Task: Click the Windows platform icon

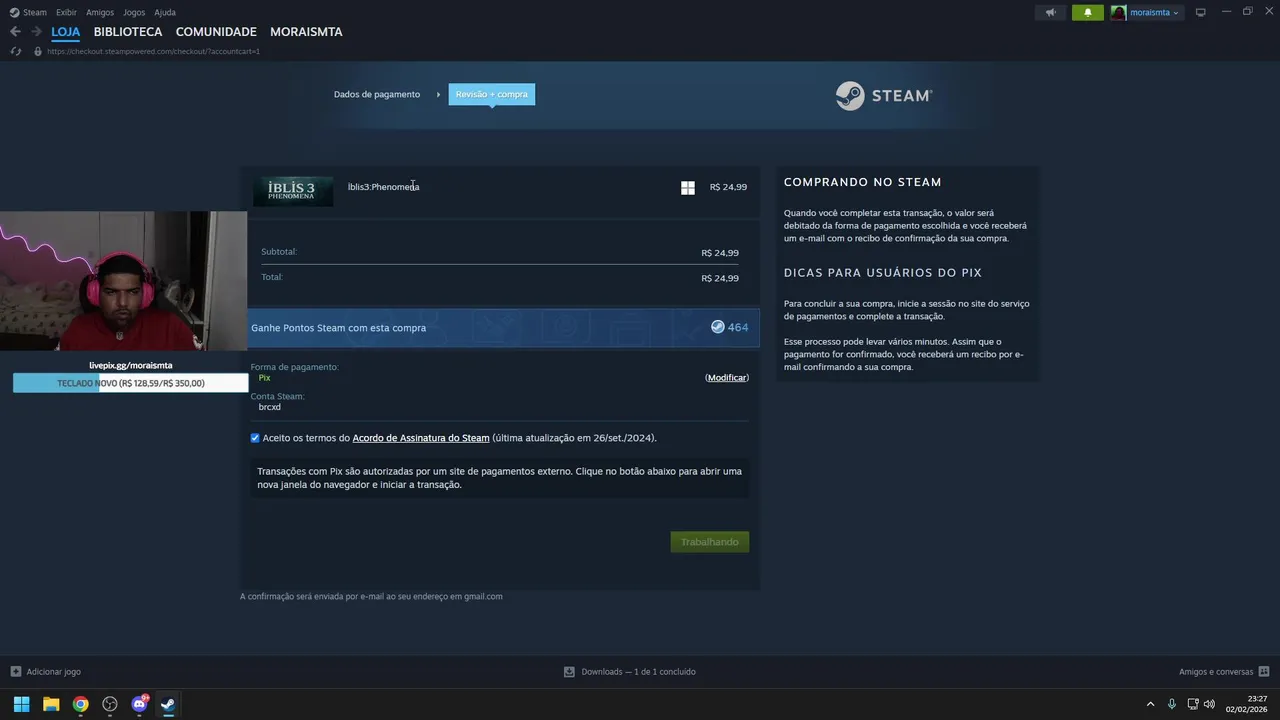Action: [688, 187]
